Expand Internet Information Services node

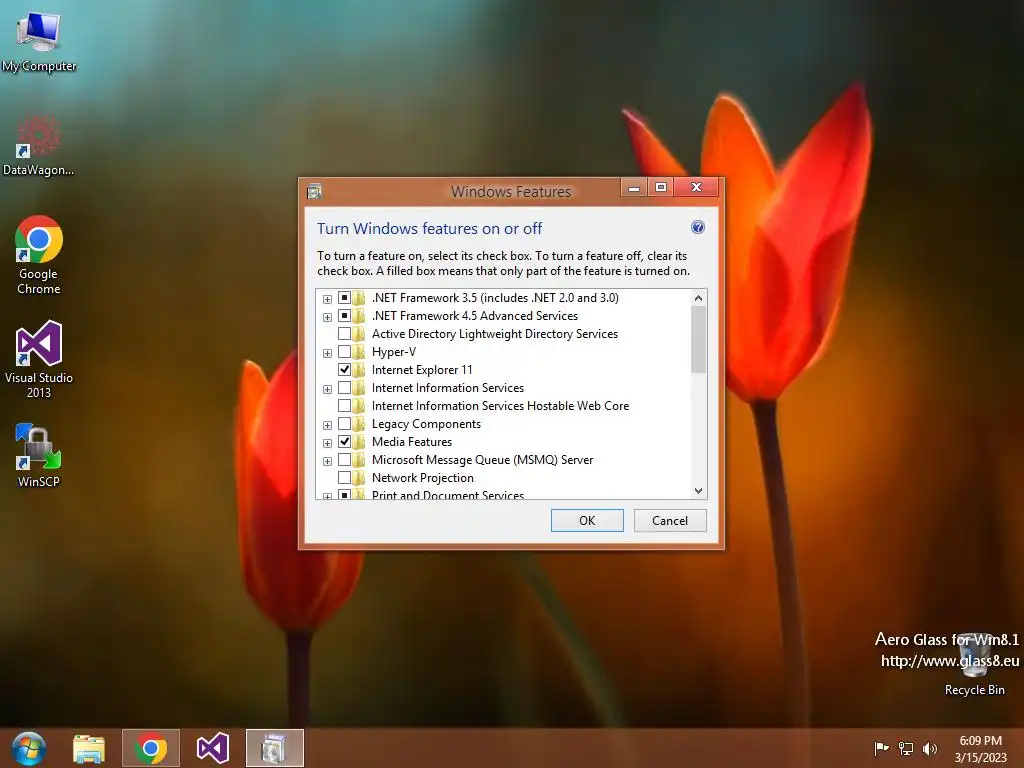[327, 389]
